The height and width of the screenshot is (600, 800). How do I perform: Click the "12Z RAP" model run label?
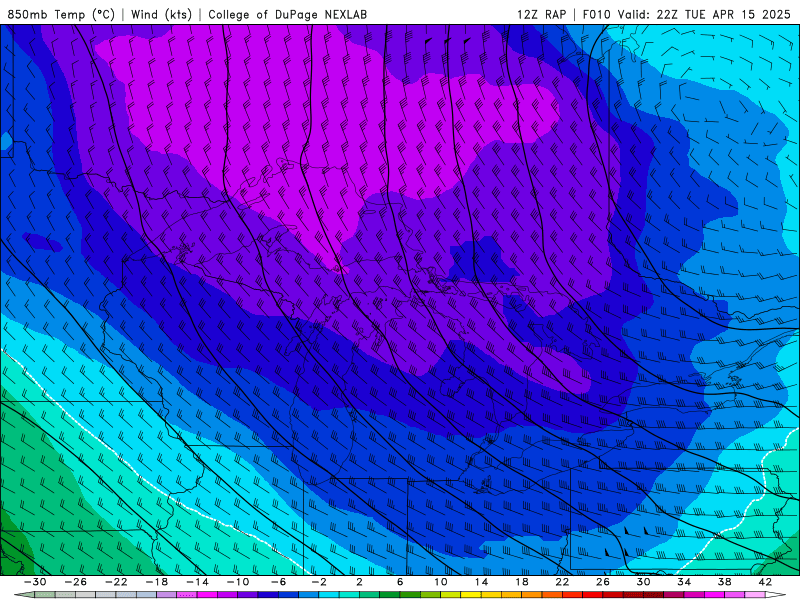(541, 14)
